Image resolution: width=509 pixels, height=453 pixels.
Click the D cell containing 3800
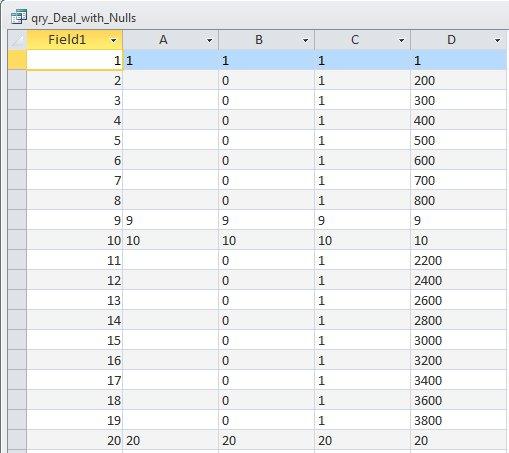(x=459, y=420)
